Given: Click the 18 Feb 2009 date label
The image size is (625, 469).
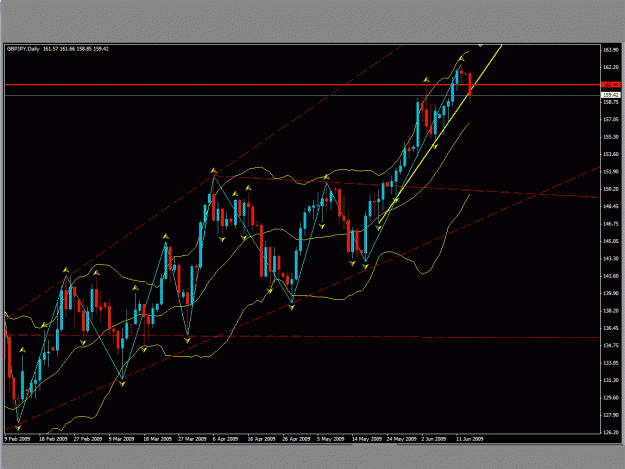Looking at the screenshot, I should pos(53,439).
